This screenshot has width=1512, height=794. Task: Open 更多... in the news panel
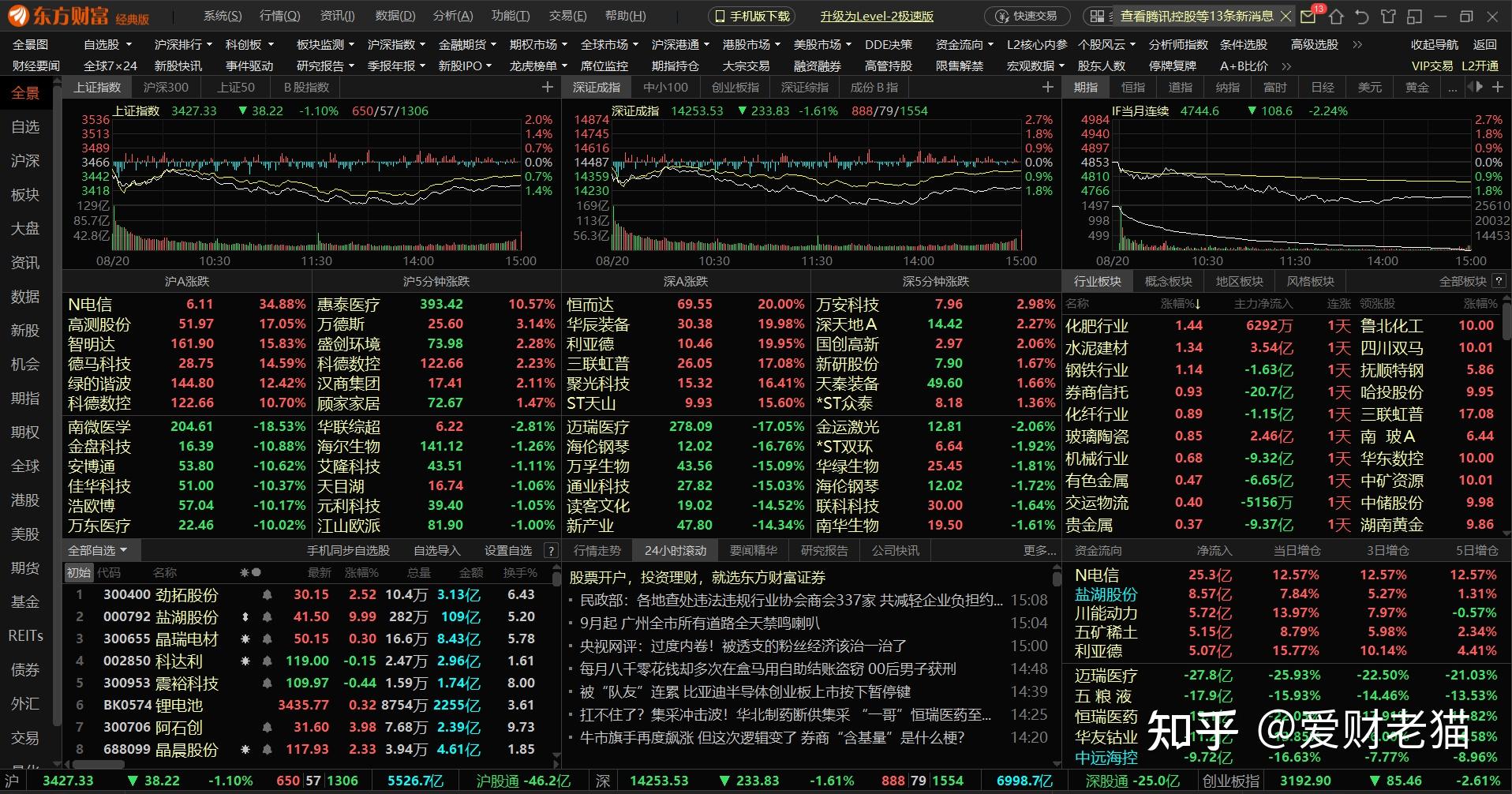click(1039, 550)
